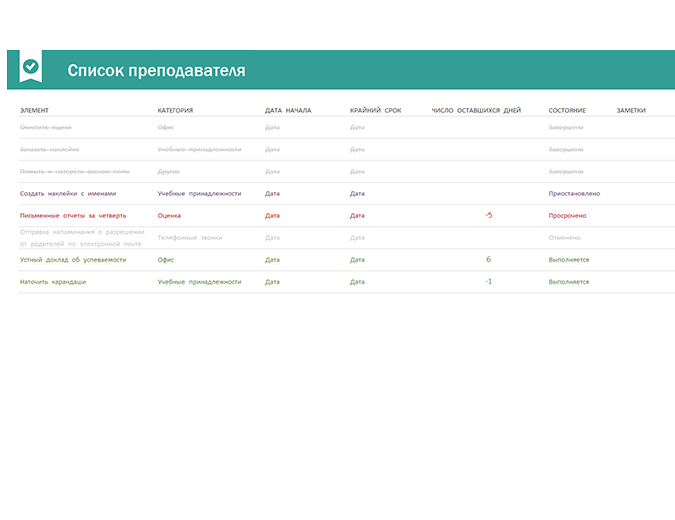Click deadline date in Заказать наклейки row
The image size is (675, 520).
coord(357,149)
